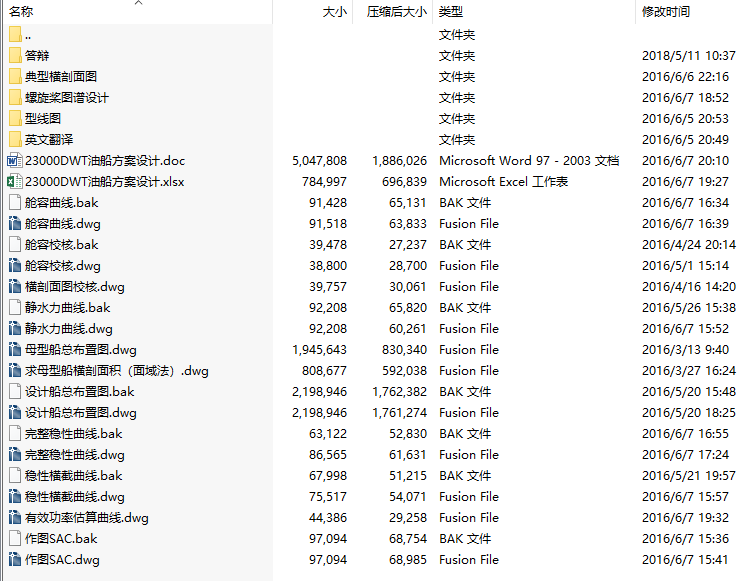Click the file icon of 舱容校核.bak

point(15,245)
